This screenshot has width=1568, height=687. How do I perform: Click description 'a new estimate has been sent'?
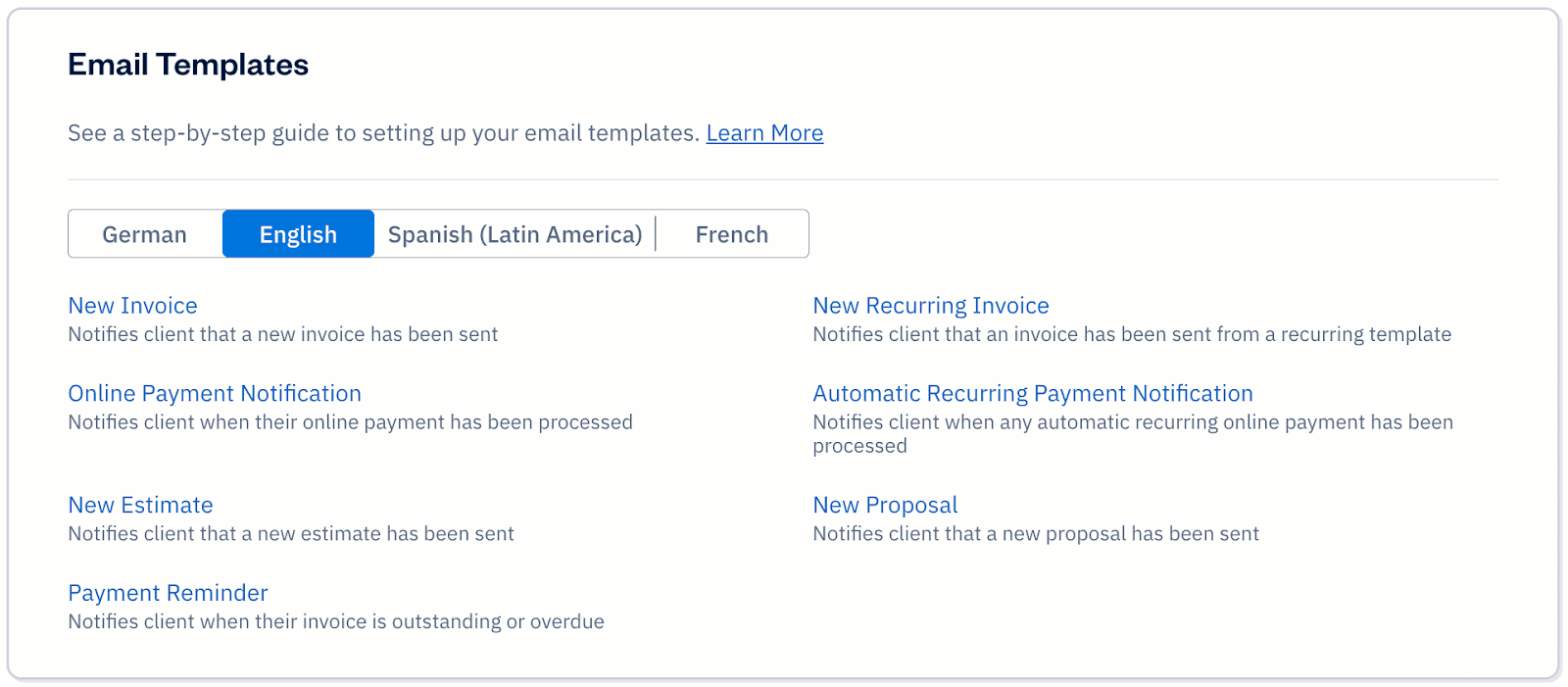click(290, 535)
